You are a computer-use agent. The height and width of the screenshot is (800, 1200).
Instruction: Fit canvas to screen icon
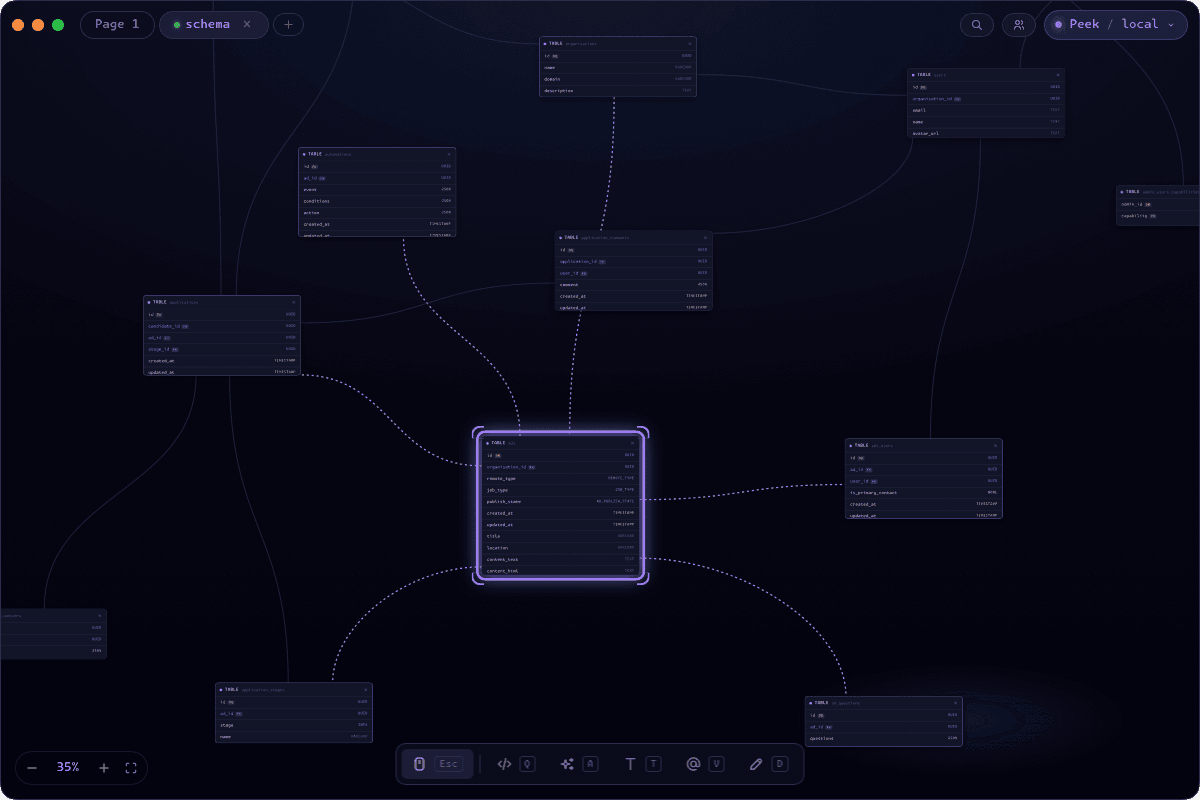tap(131, 768)
